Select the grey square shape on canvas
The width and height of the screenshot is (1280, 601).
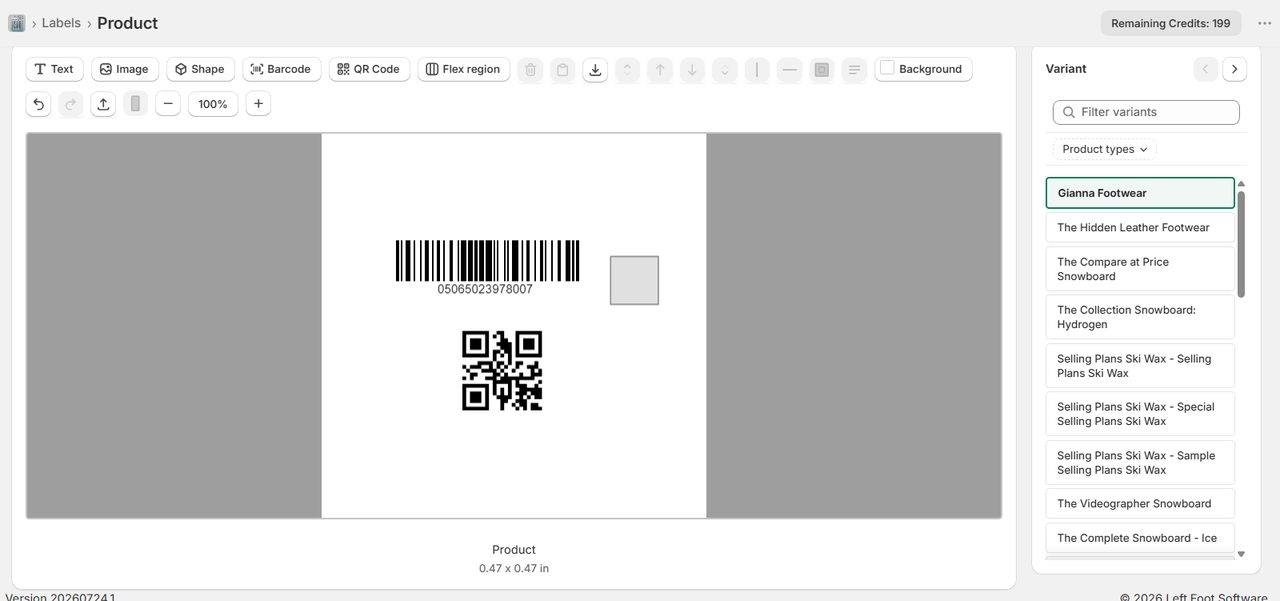[635, 280]
